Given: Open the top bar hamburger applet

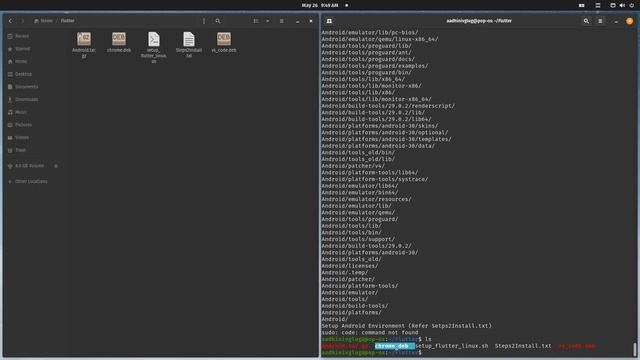Looking at the screenshot, I should tap(598, 5).
